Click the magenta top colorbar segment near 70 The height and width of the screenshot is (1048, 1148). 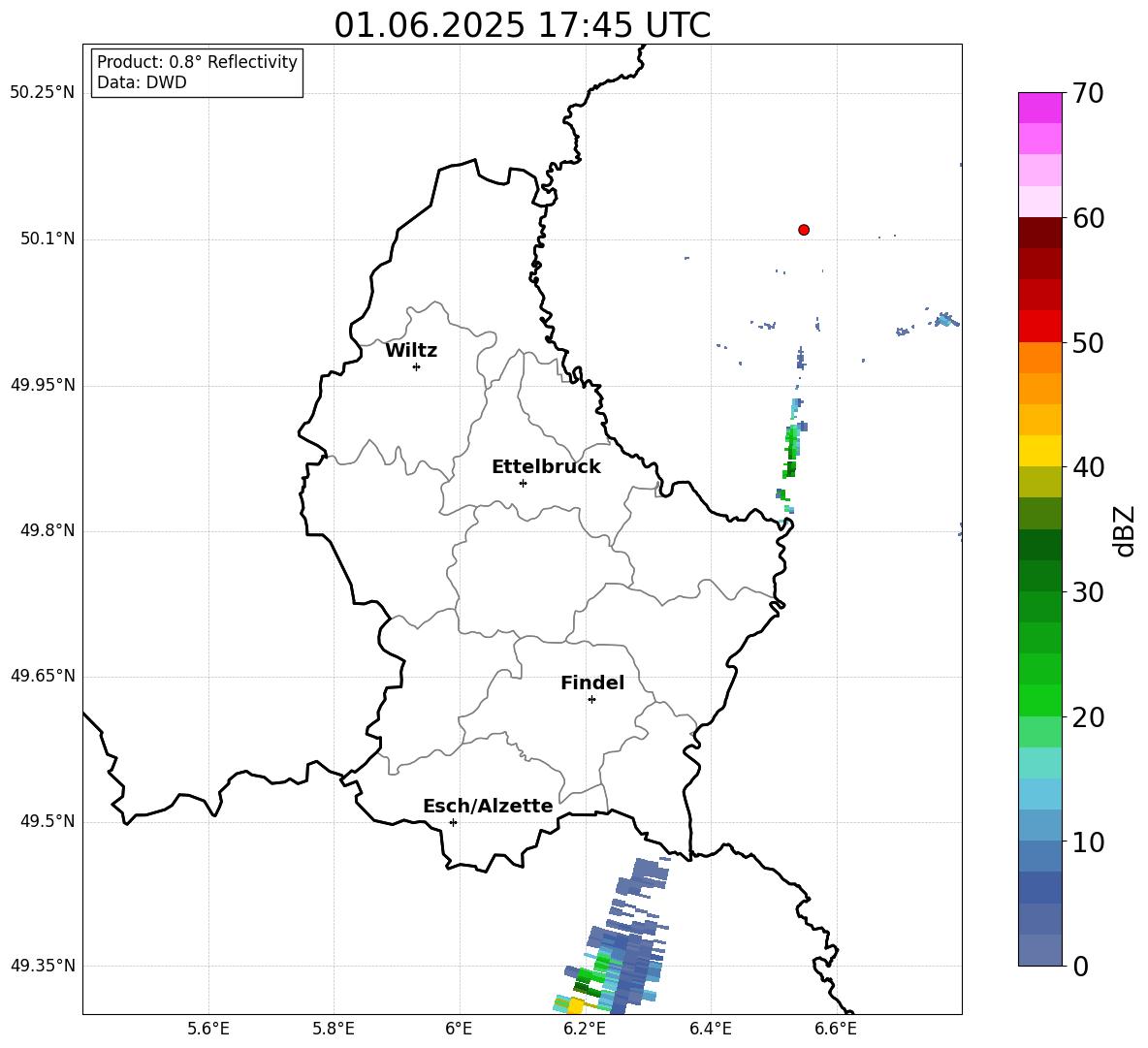pyautogui.click(x=1039, y=108)
